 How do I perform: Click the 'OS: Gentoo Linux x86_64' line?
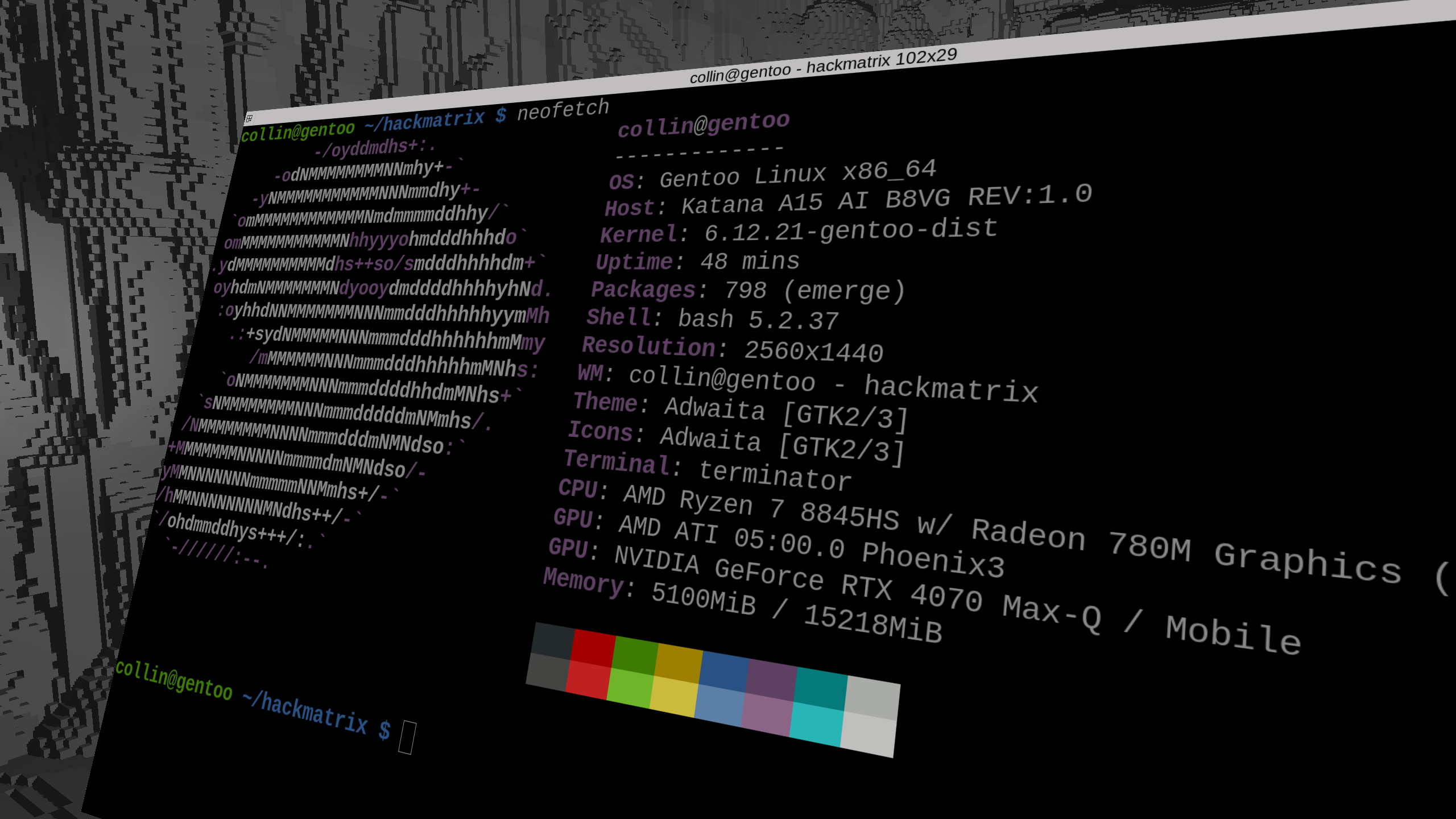pos(772,175)
